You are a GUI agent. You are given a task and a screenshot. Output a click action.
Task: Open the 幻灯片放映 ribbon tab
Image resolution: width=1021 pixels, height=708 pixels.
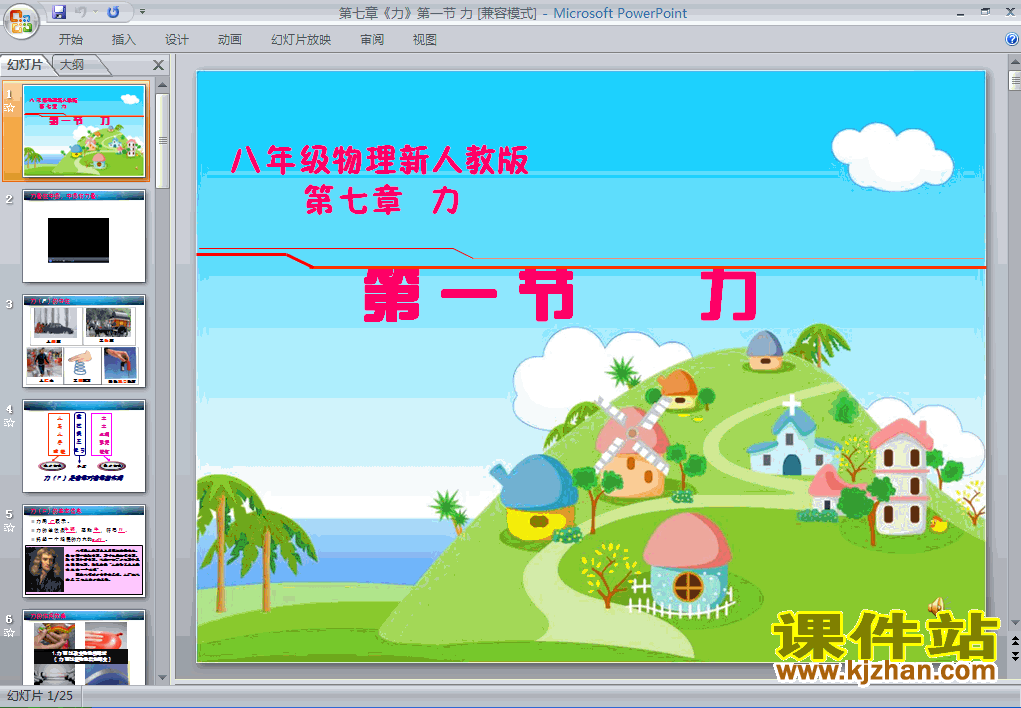pyautogui.click(x=301, y=40)
